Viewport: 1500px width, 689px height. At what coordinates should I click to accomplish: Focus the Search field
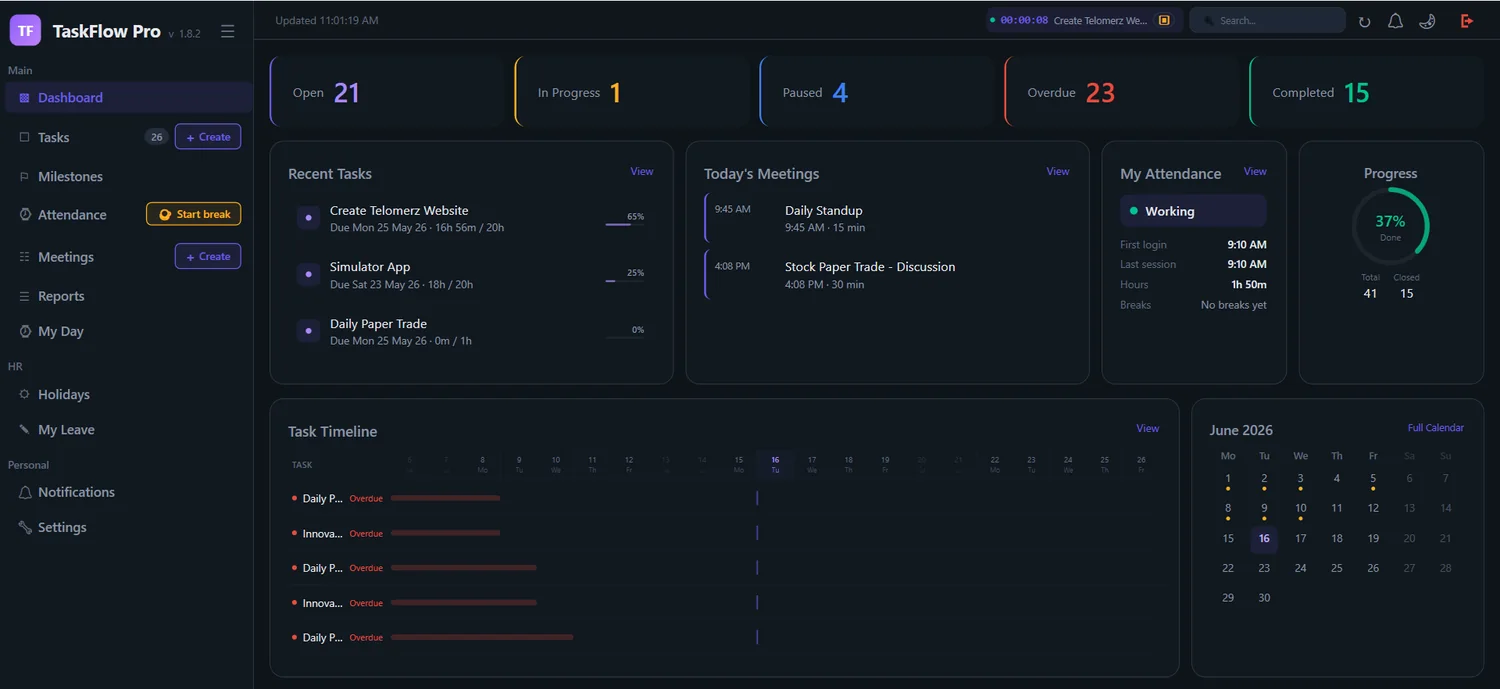coord(1267,20)
